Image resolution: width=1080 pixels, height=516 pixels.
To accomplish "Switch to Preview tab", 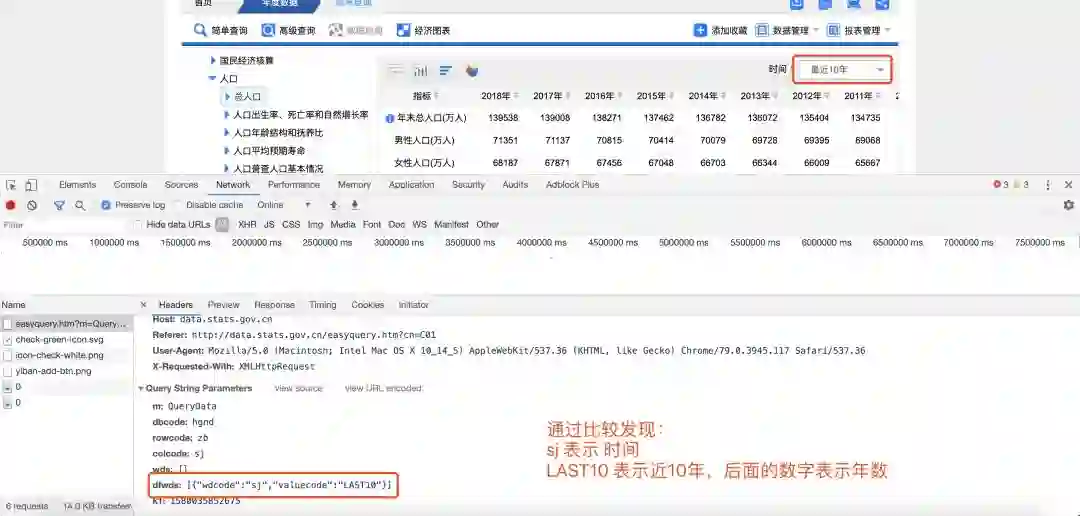I will (x=223, y=305).
